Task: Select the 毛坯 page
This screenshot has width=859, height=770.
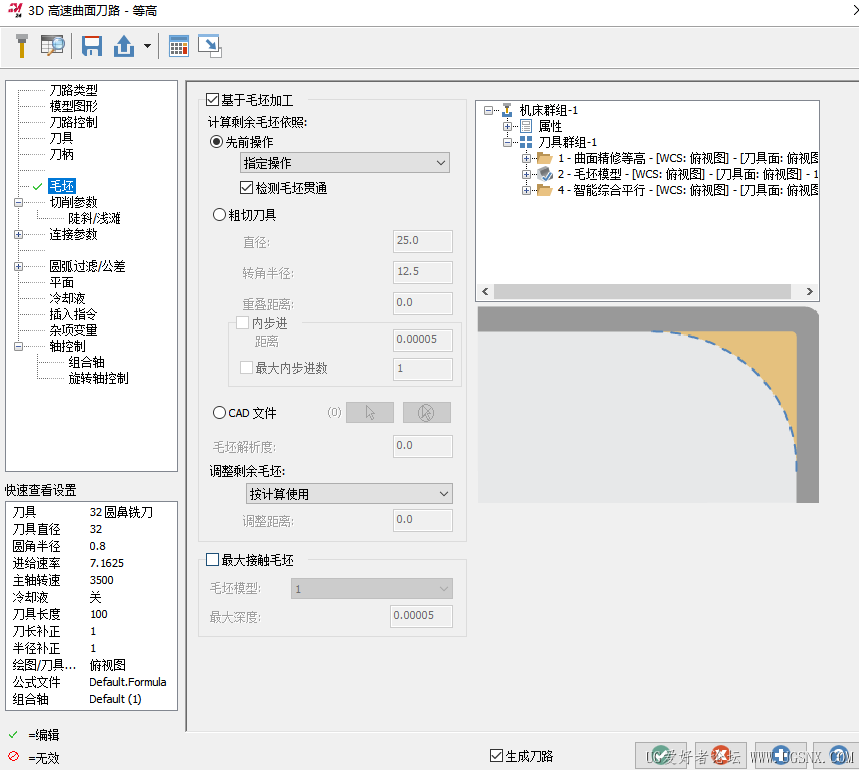Action: 61,186
